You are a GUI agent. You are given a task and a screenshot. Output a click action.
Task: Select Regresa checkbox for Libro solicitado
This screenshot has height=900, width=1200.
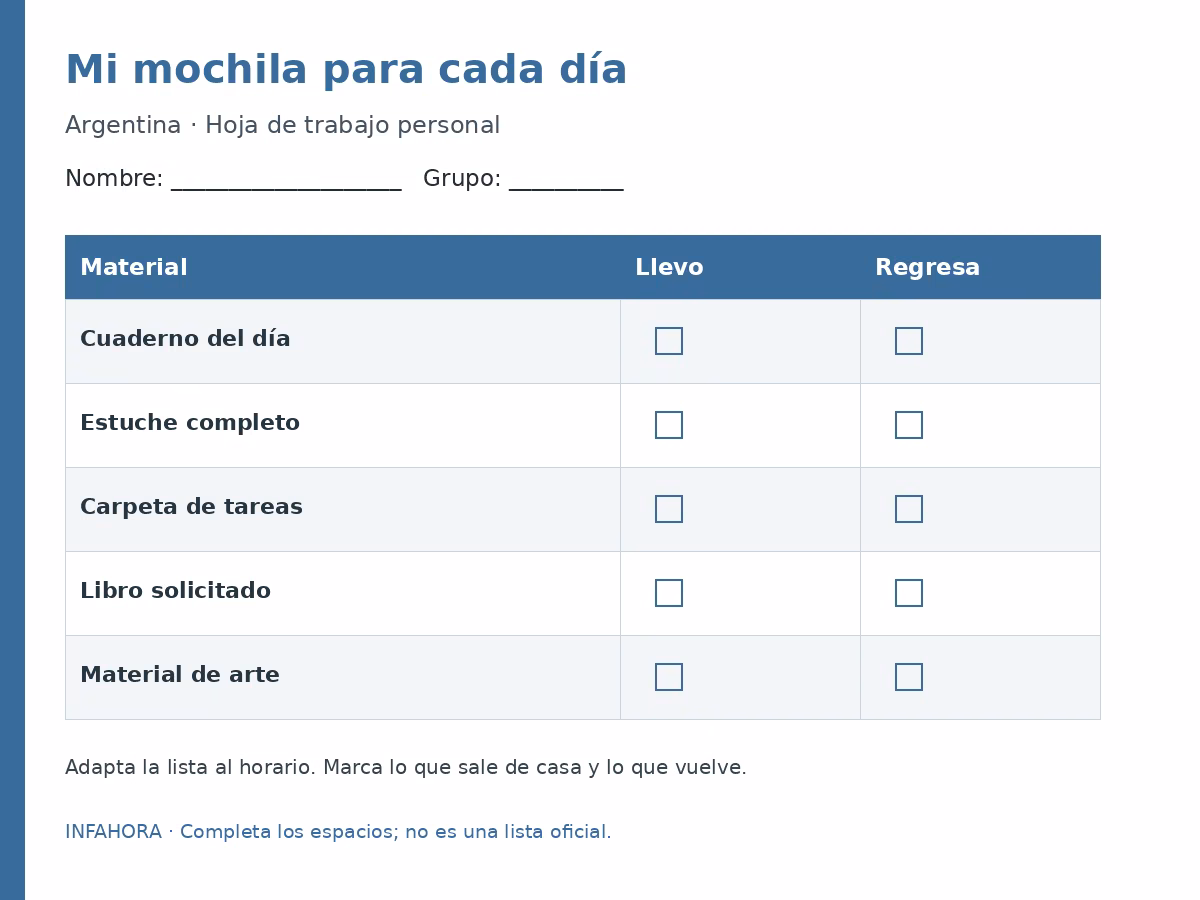pyautogui.click(x=909, y=593)
